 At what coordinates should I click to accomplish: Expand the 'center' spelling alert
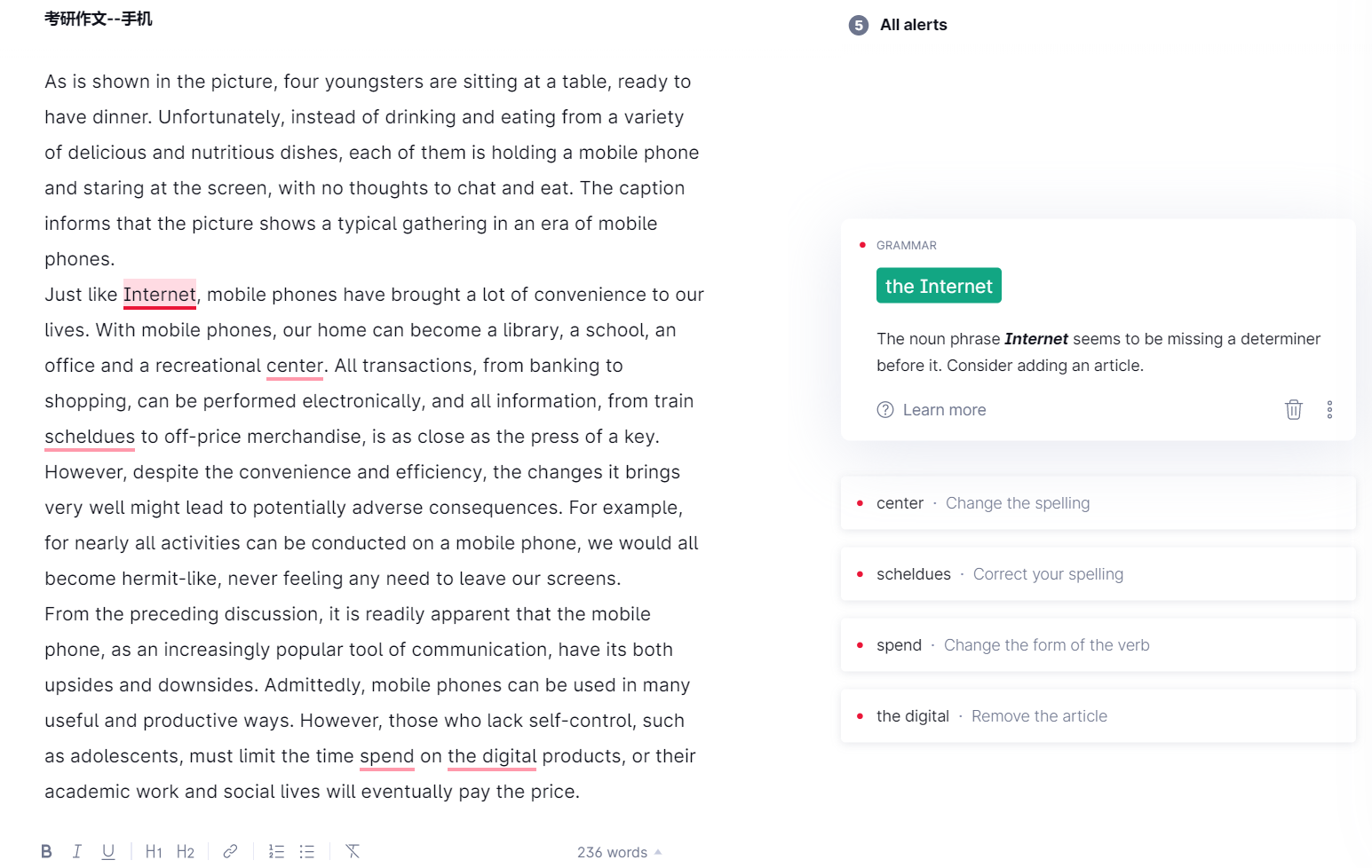tap(1098, 503)
